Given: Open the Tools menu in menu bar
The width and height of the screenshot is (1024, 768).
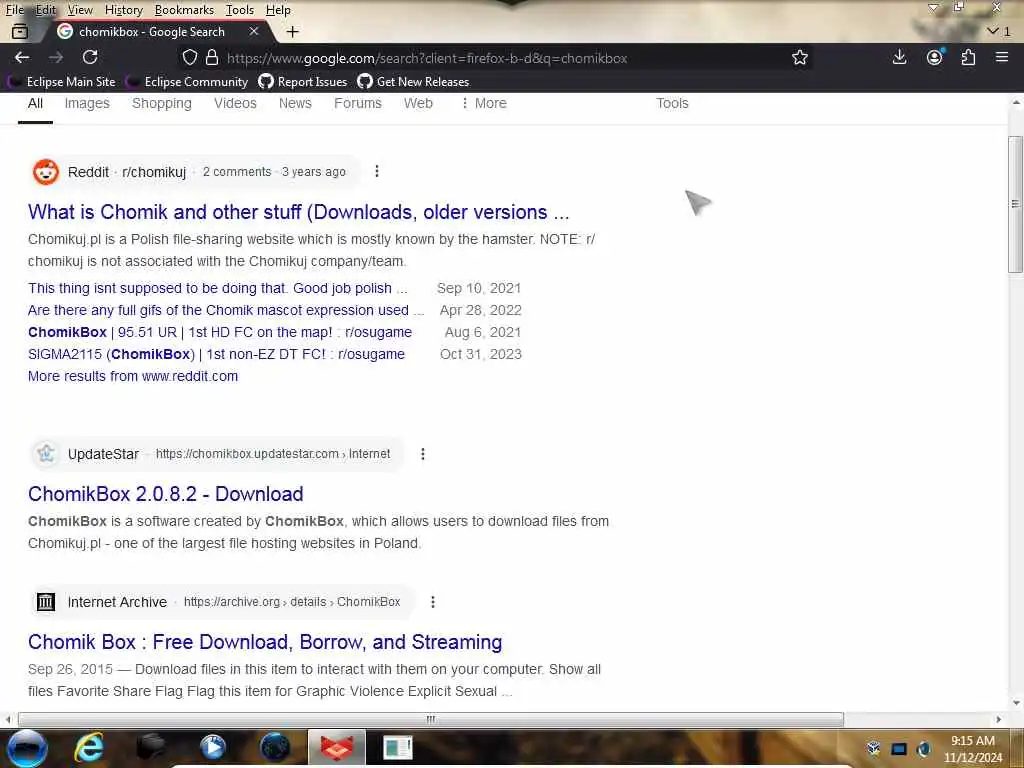Looking at the screenshot, I should 240,10.
